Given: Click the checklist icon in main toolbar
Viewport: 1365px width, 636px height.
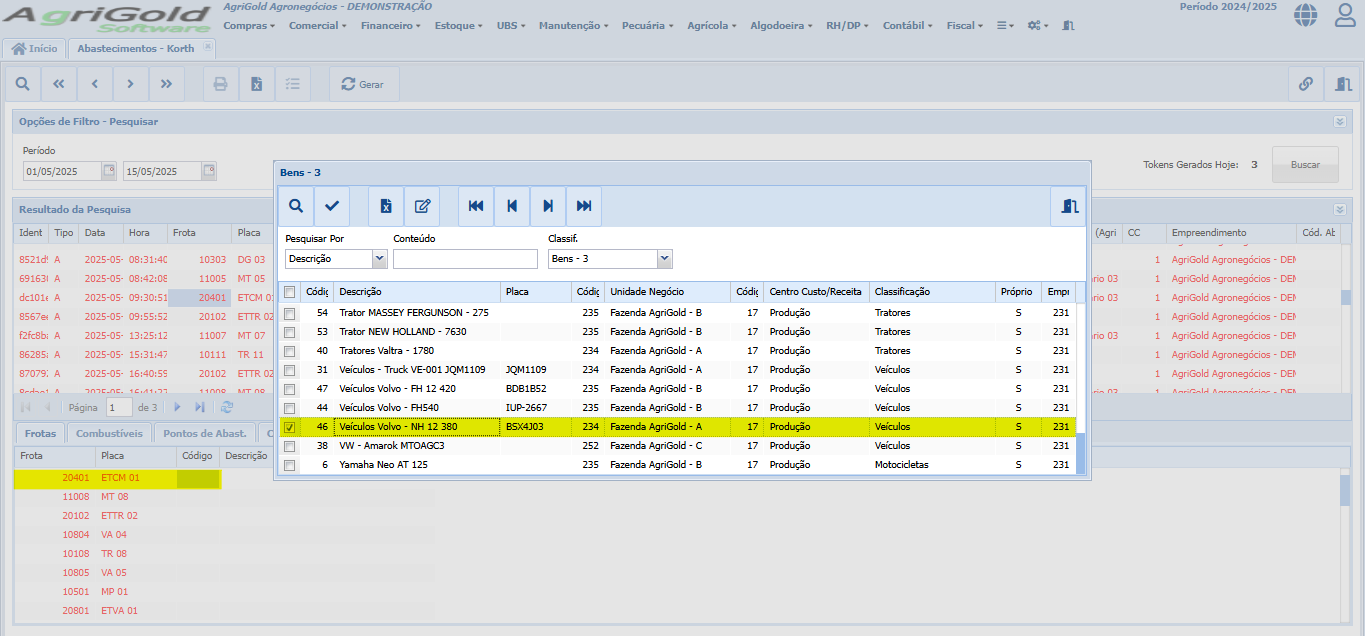Looking at the screenshot, I should tap(293, 84).
